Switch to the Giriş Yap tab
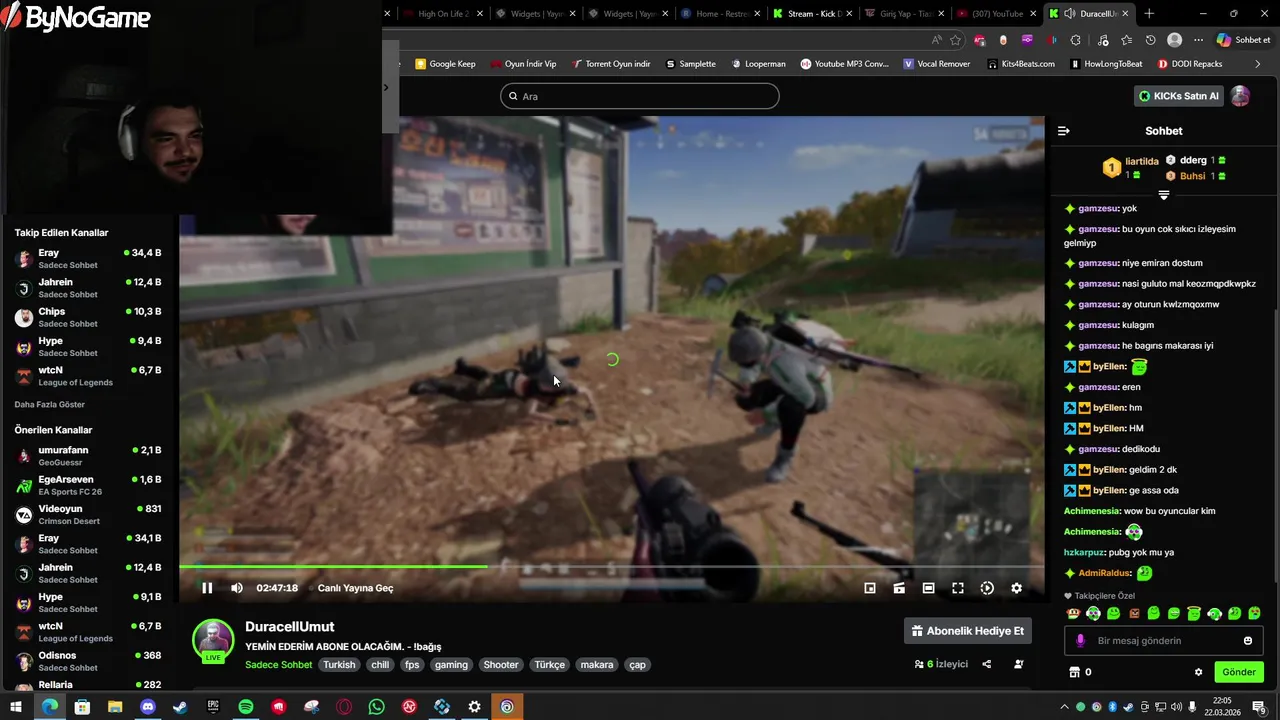This screenshot has width=1280, height=720. pos(904,14)
